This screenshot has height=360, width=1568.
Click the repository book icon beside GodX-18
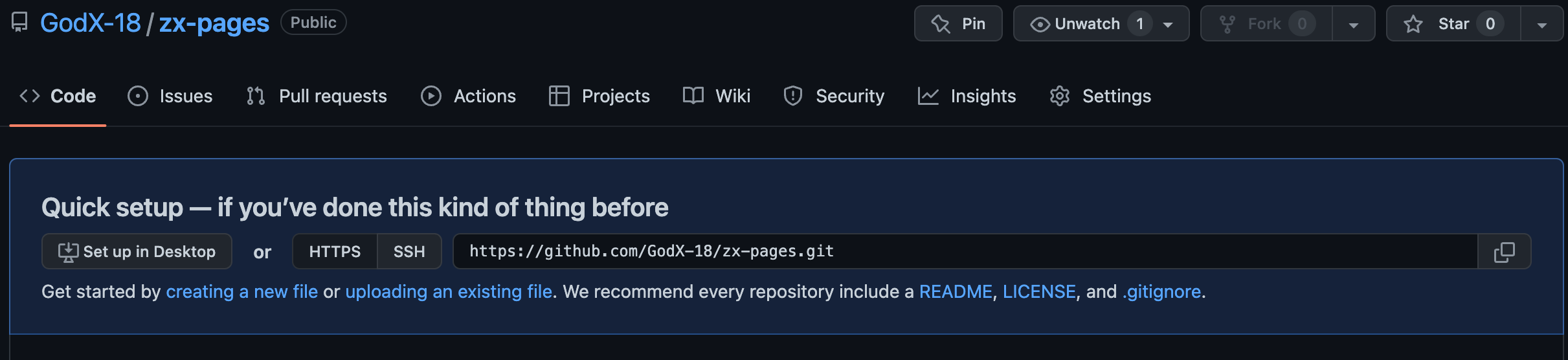20,23
